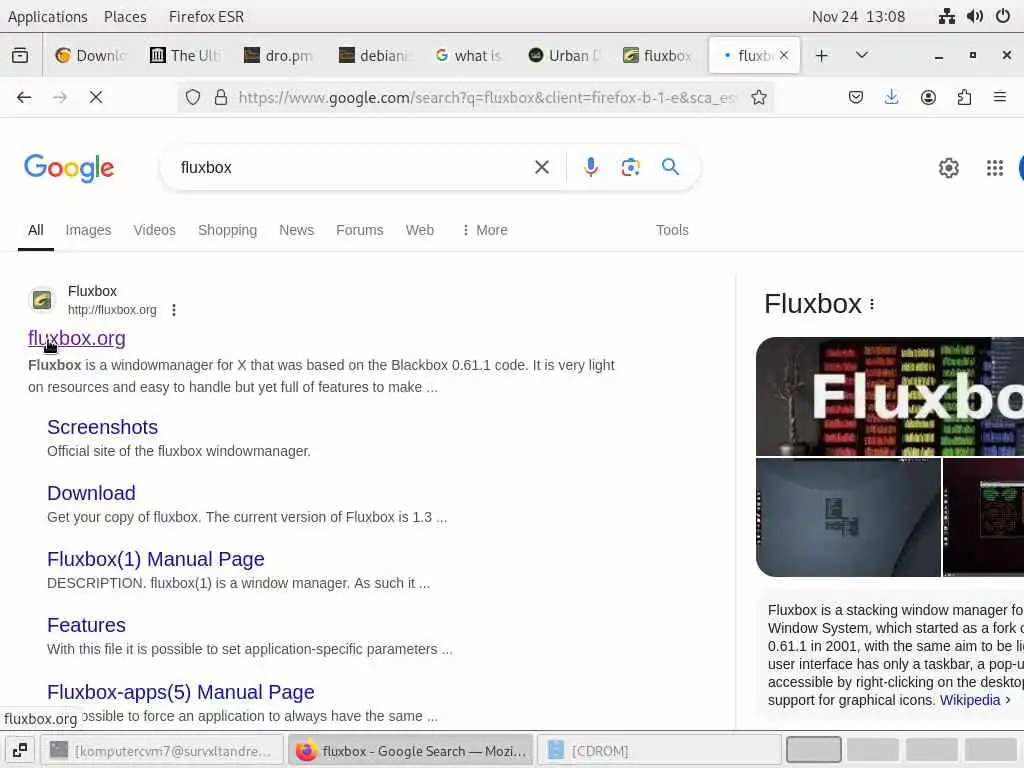Open the Screenshots sitelink
1024x768 pixels.
tap(103, 427)
